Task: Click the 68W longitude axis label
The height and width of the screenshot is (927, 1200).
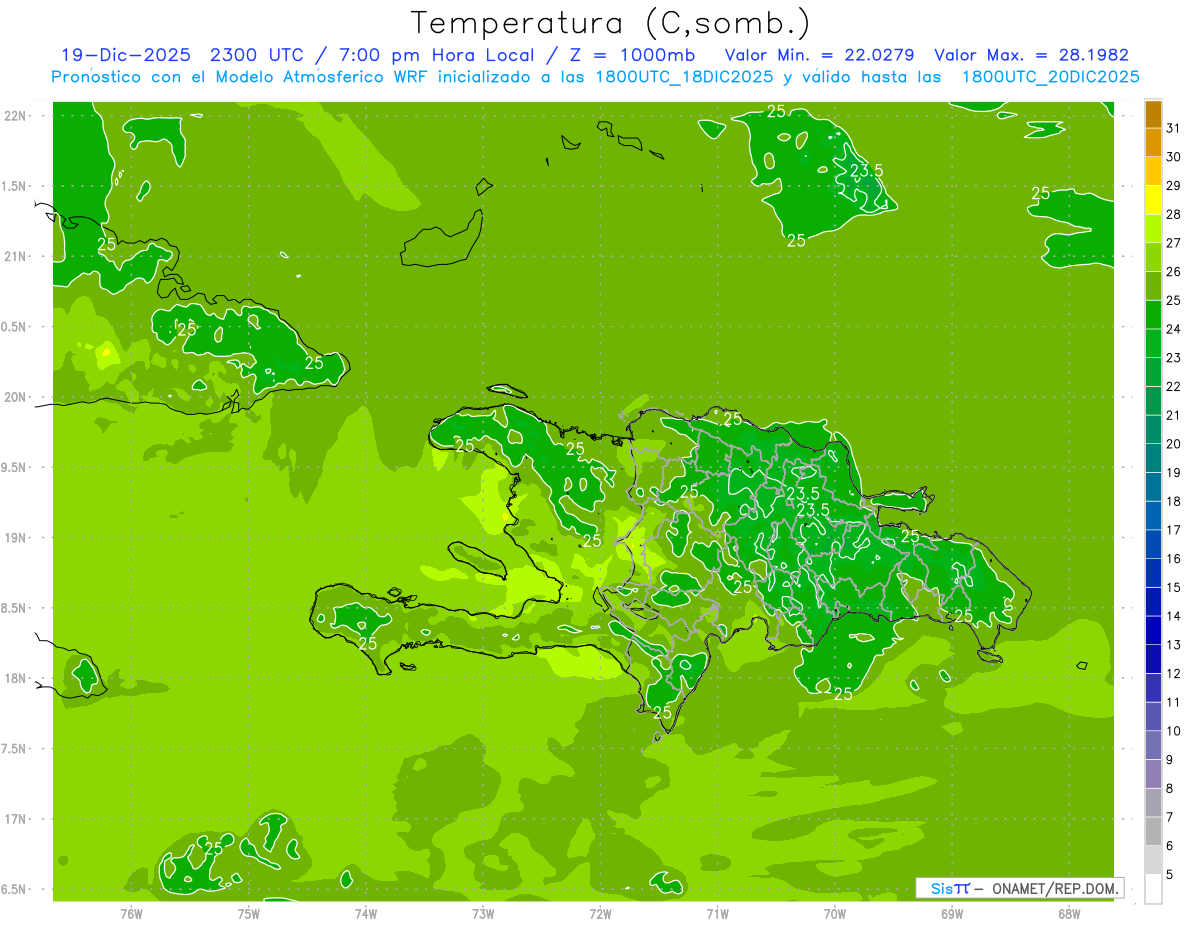Action: point(1068,914)
